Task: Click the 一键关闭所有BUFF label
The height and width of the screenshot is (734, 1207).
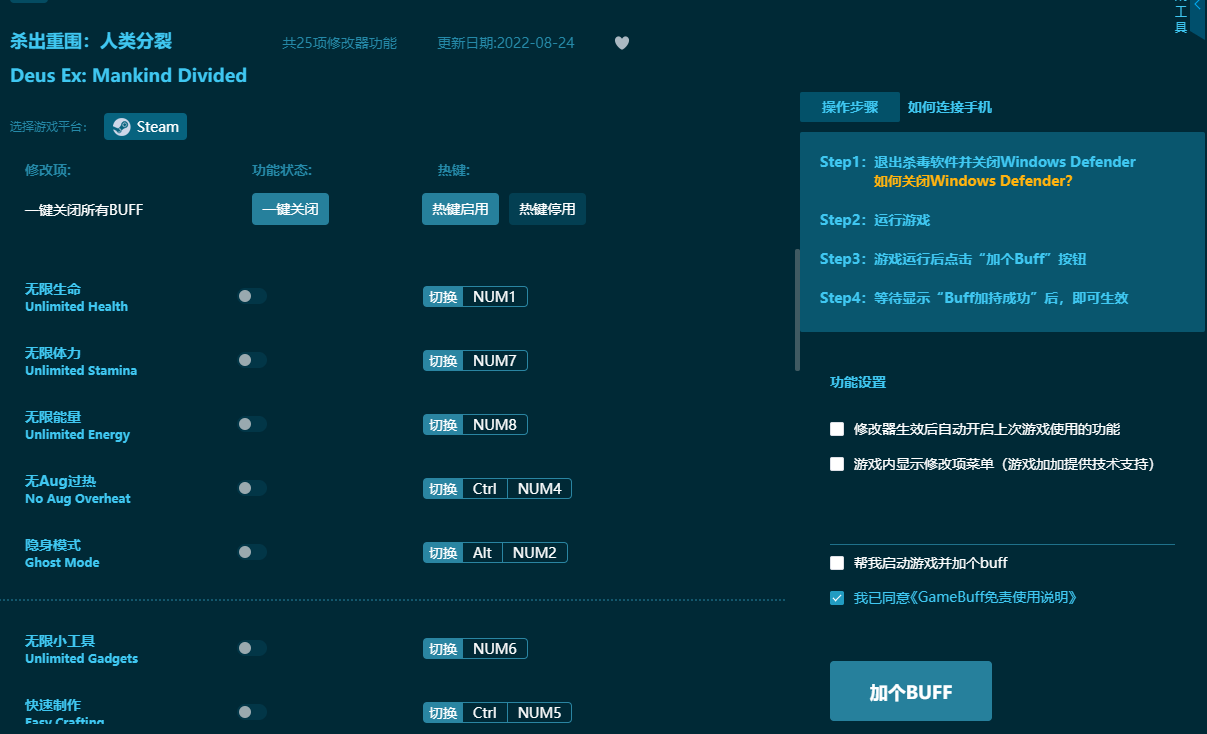Action: 84,210
